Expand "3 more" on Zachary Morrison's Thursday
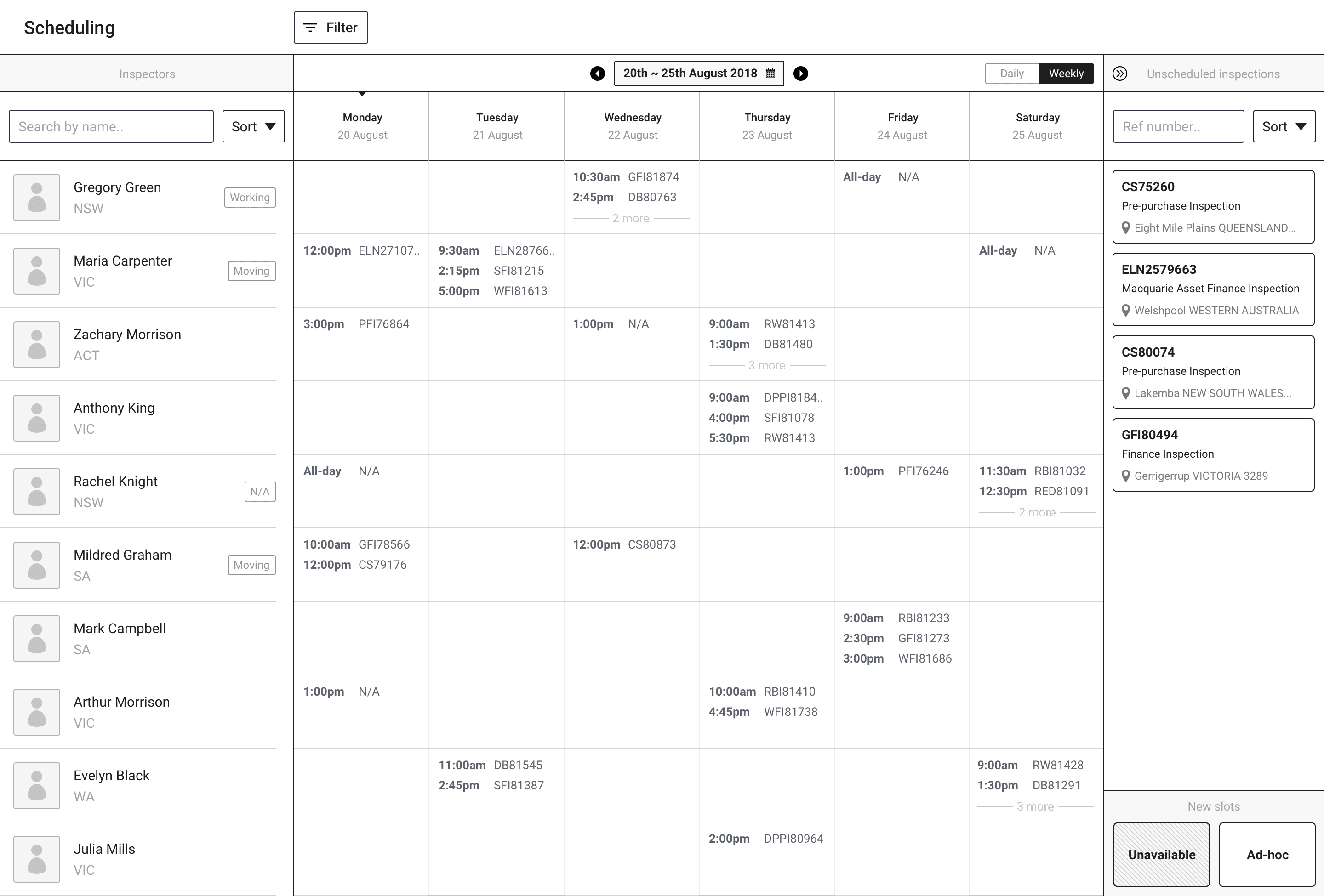1324x896 pixels. [767, 365]
